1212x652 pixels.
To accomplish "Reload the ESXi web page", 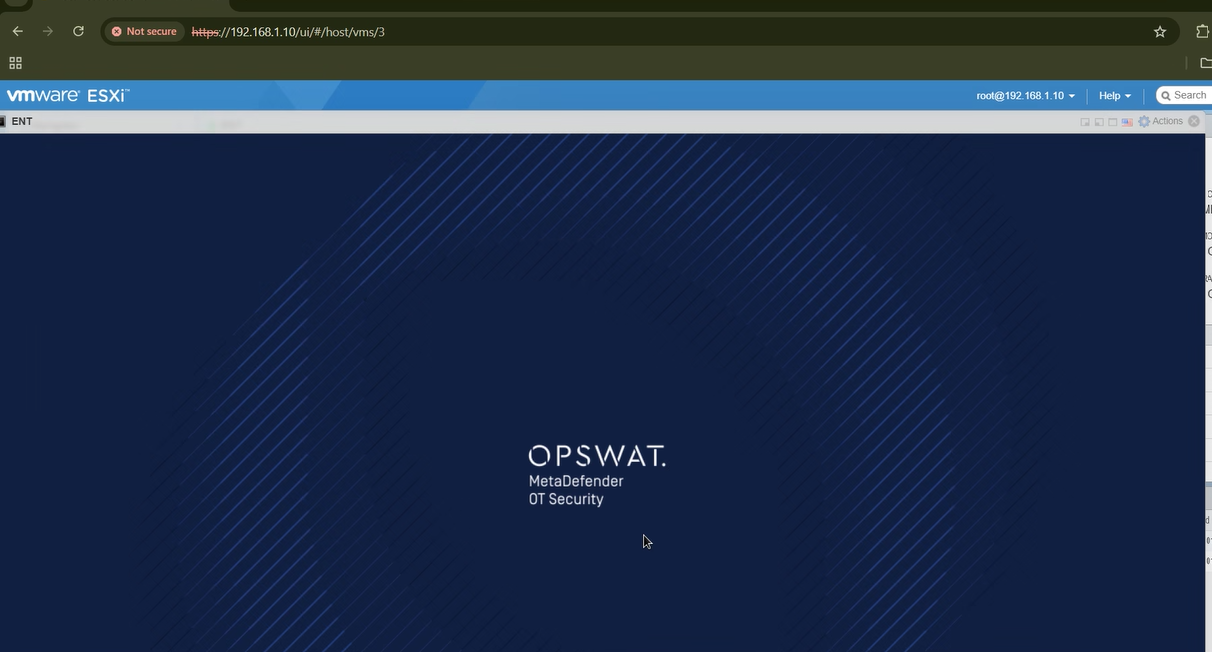I will tap(78, 31).
